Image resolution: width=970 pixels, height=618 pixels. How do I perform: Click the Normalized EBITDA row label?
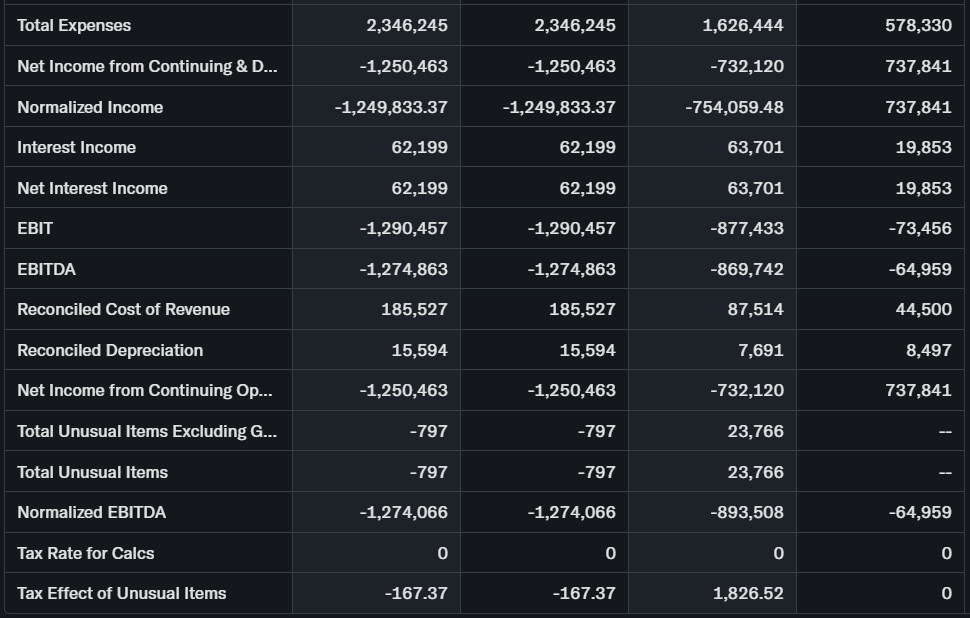(92, 512)
